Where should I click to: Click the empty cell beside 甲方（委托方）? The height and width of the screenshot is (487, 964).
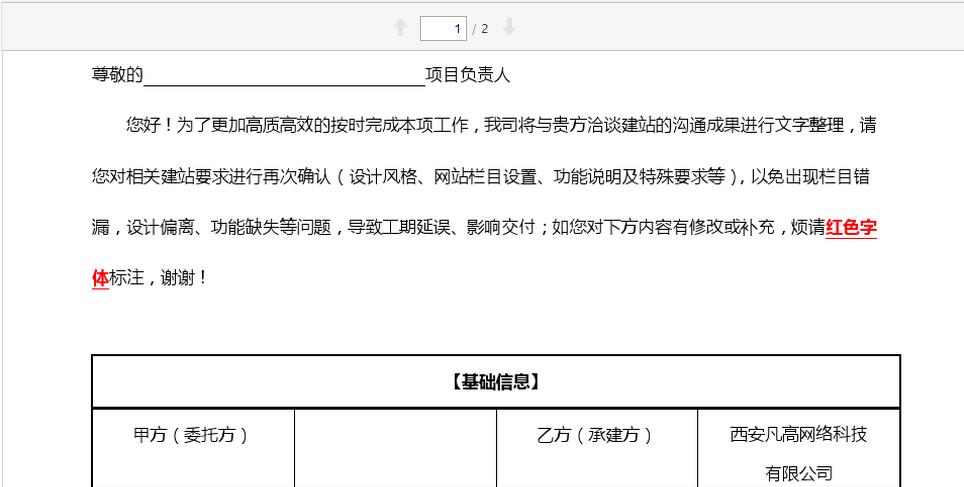pos(395,450)
